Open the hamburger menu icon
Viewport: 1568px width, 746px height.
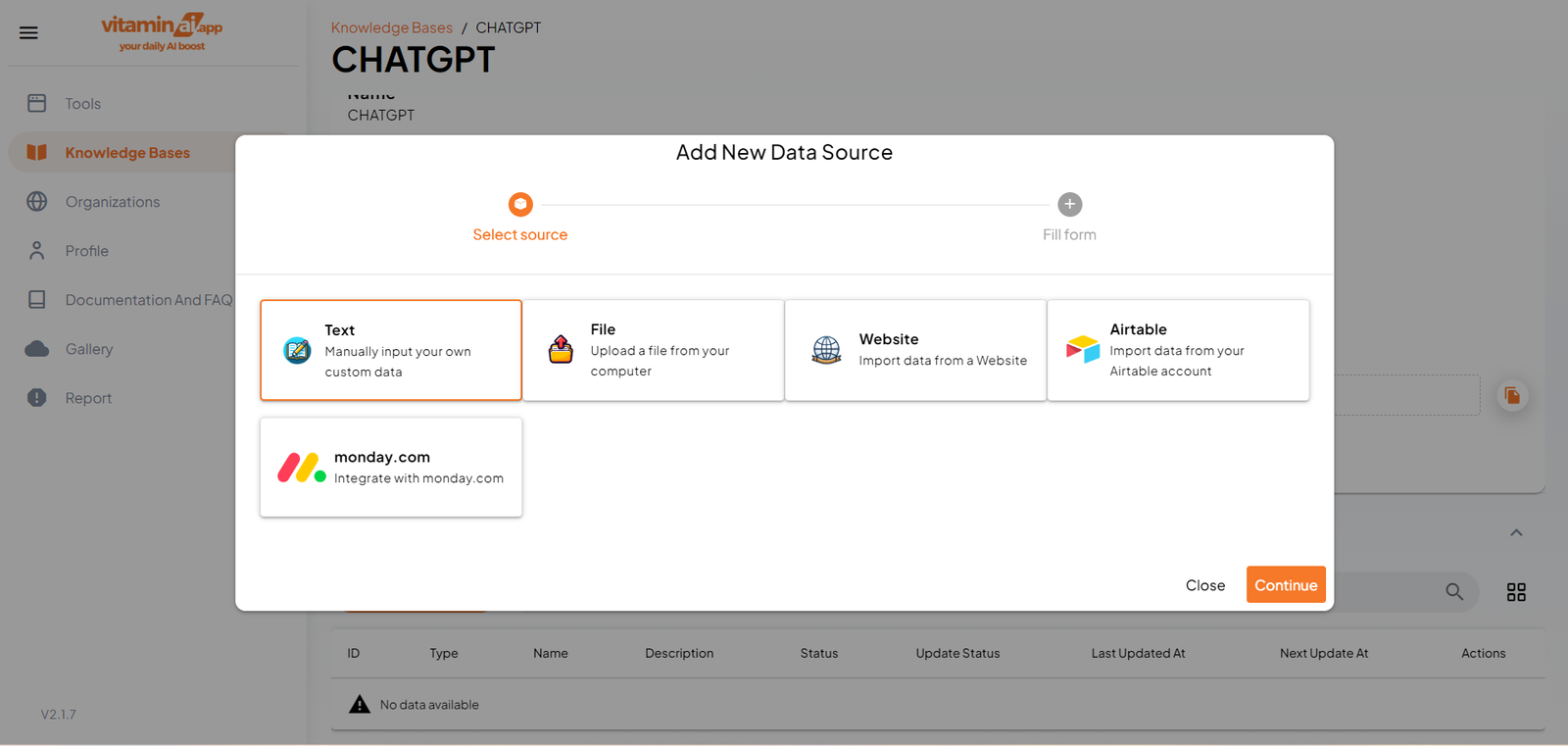coord(28,32)
